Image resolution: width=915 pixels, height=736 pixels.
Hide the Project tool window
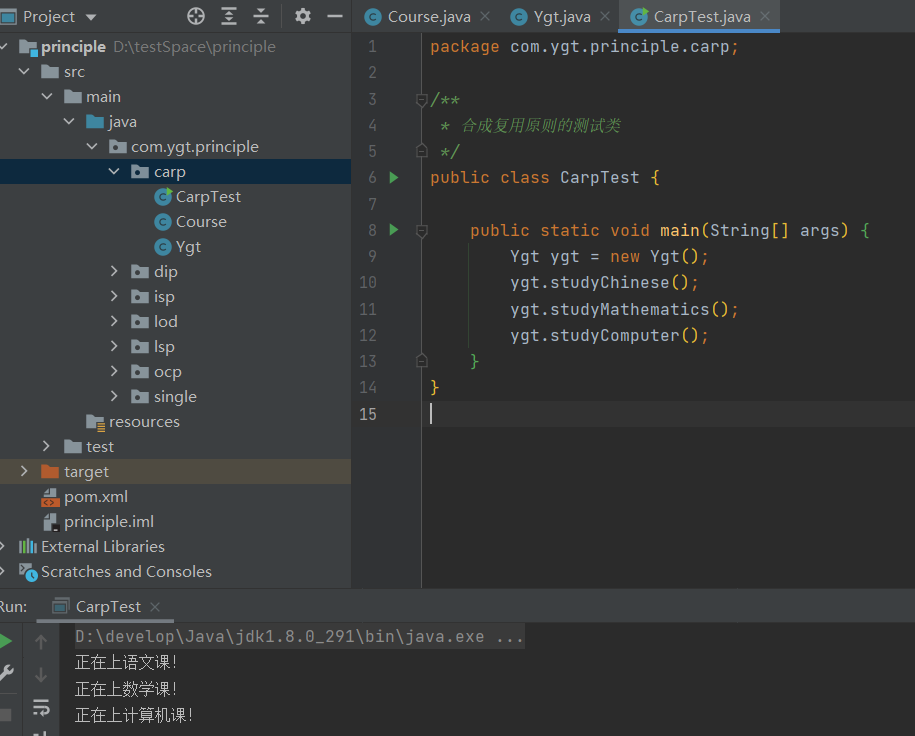335,16
